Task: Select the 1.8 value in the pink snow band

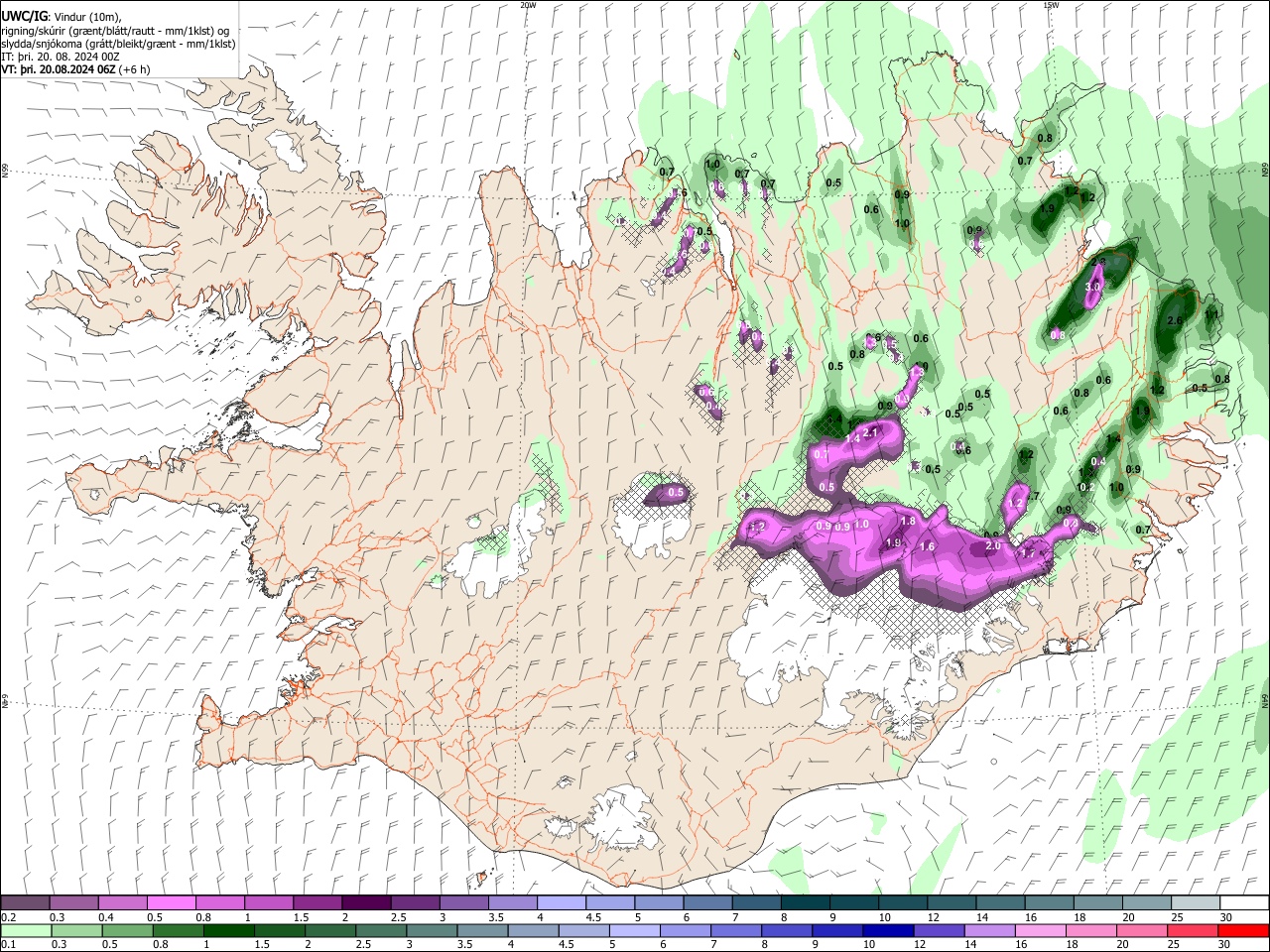Action: point(908,522)
